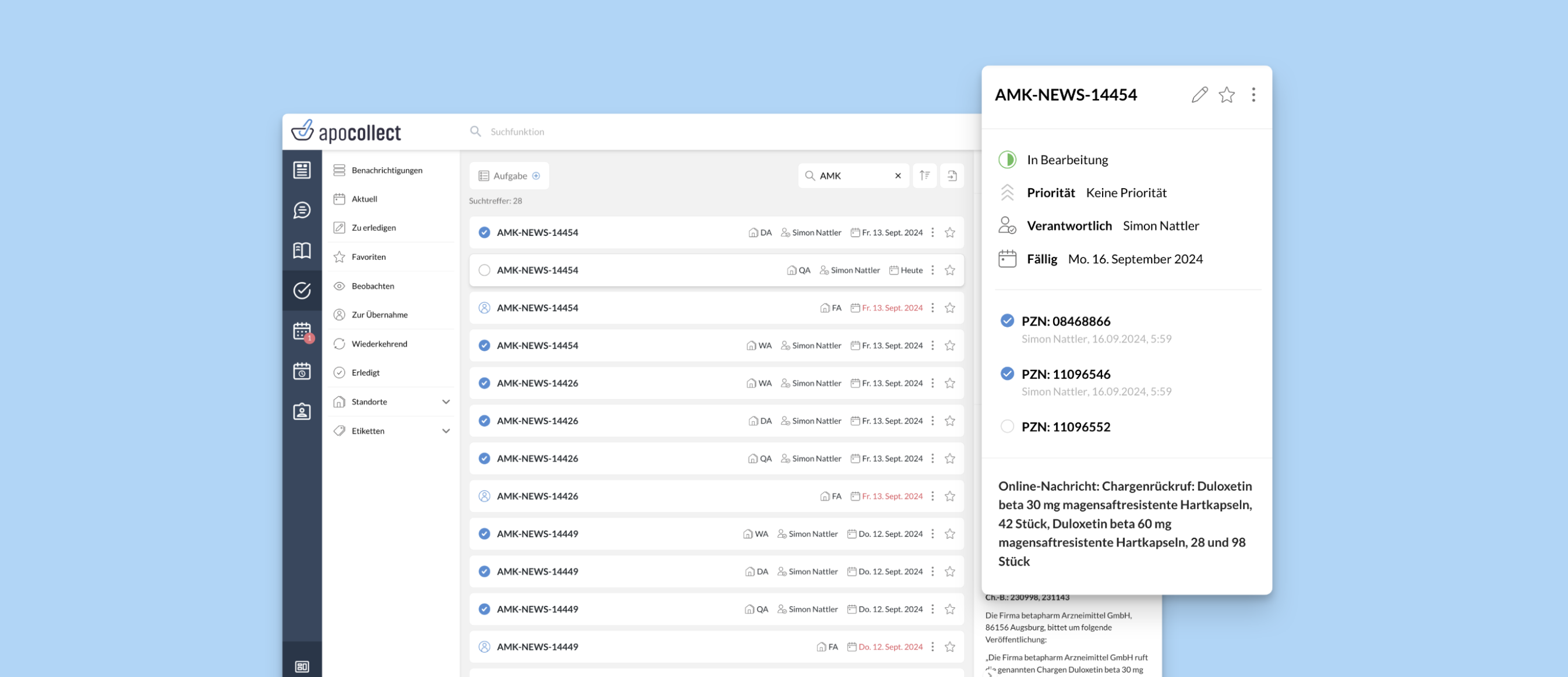
Task: Mark AMK-NEWS-14454 QA task as done
Action: tap(485, 270)
